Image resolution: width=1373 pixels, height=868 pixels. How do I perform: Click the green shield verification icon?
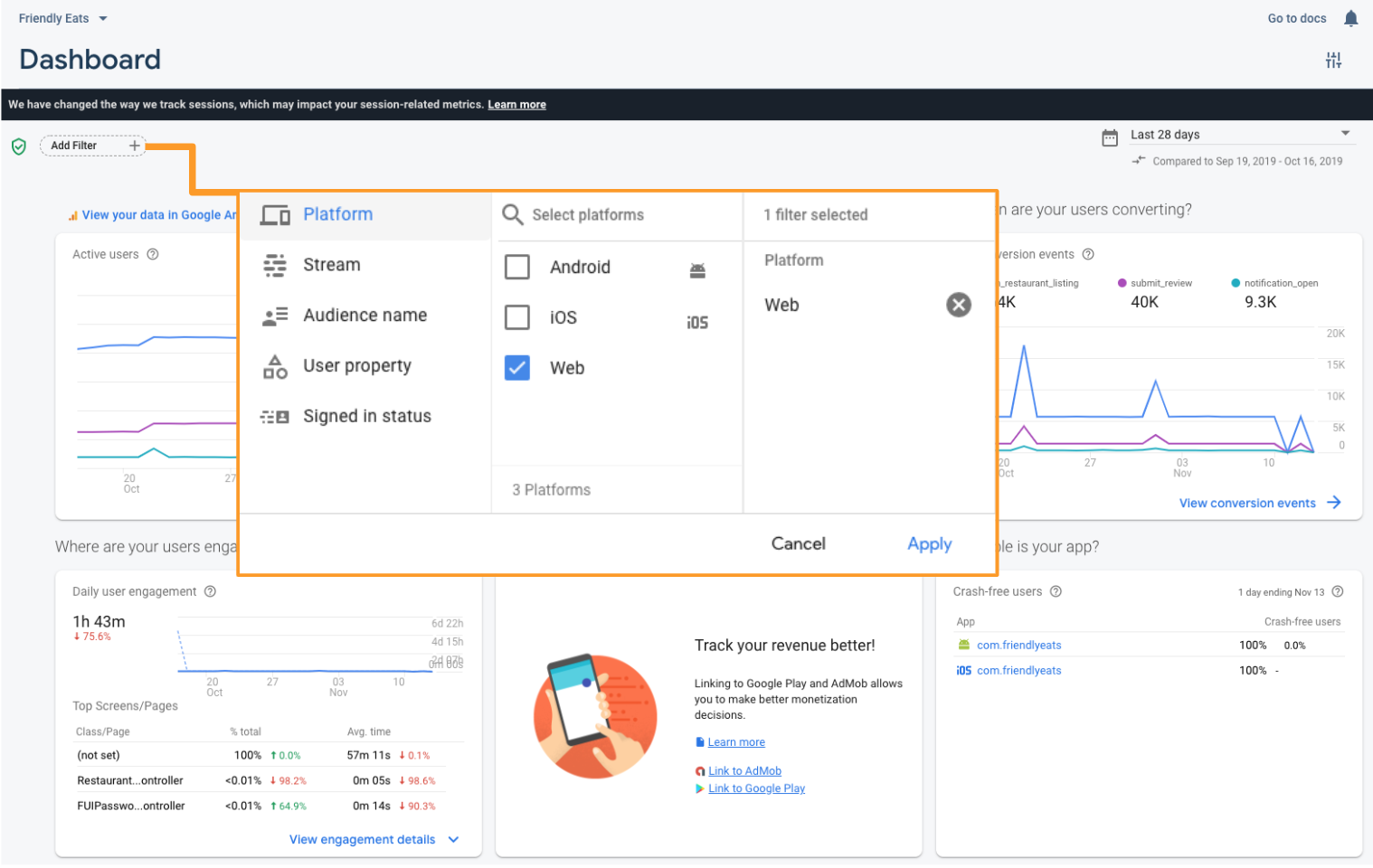point(18,146)
